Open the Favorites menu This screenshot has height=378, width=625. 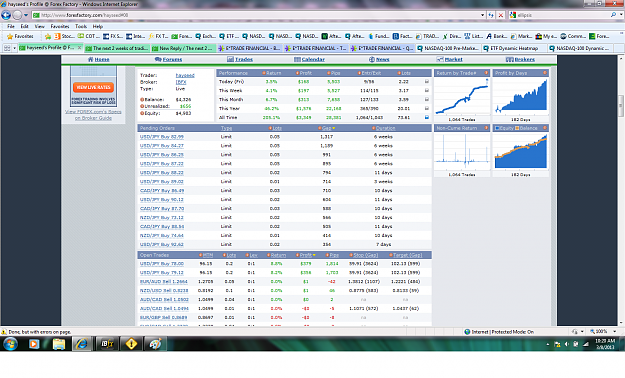coord(60,26)
